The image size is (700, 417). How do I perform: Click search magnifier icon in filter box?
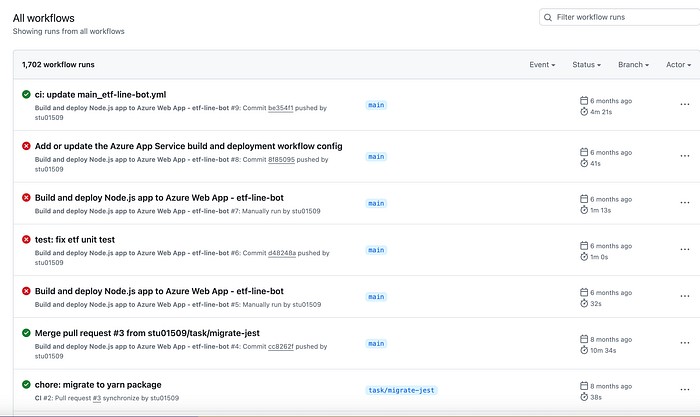(x=548, y=17)
